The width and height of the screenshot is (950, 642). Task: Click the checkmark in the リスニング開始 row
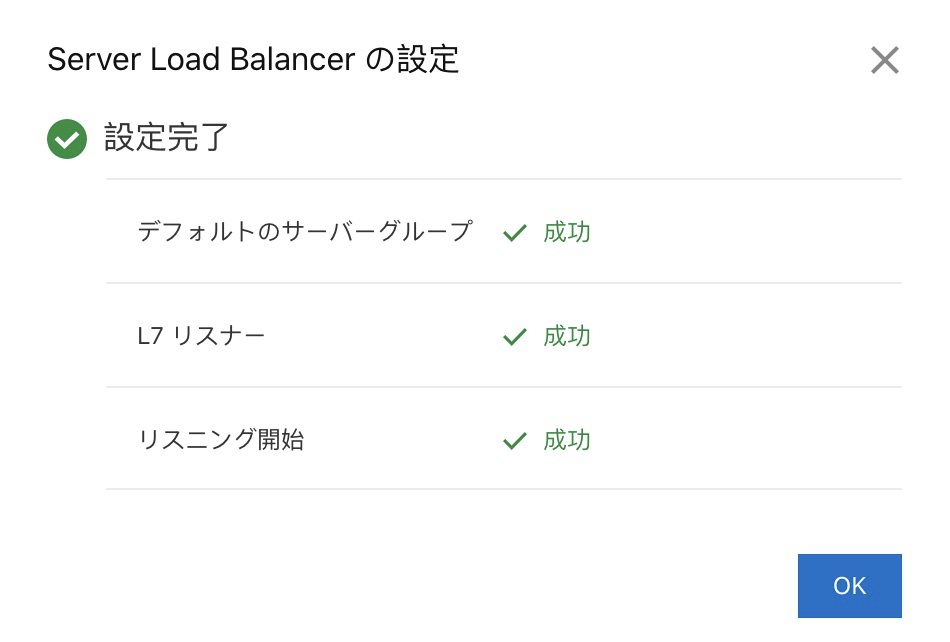pos(515,441)
